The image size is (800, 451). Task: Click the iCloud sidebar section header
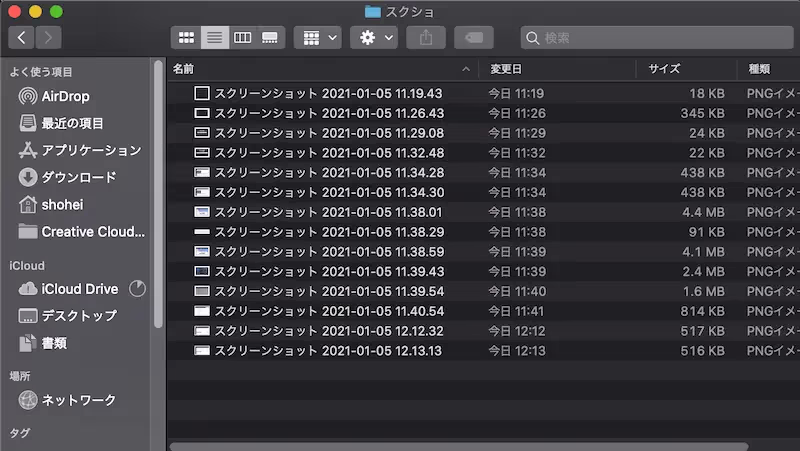tap(27, 266)
